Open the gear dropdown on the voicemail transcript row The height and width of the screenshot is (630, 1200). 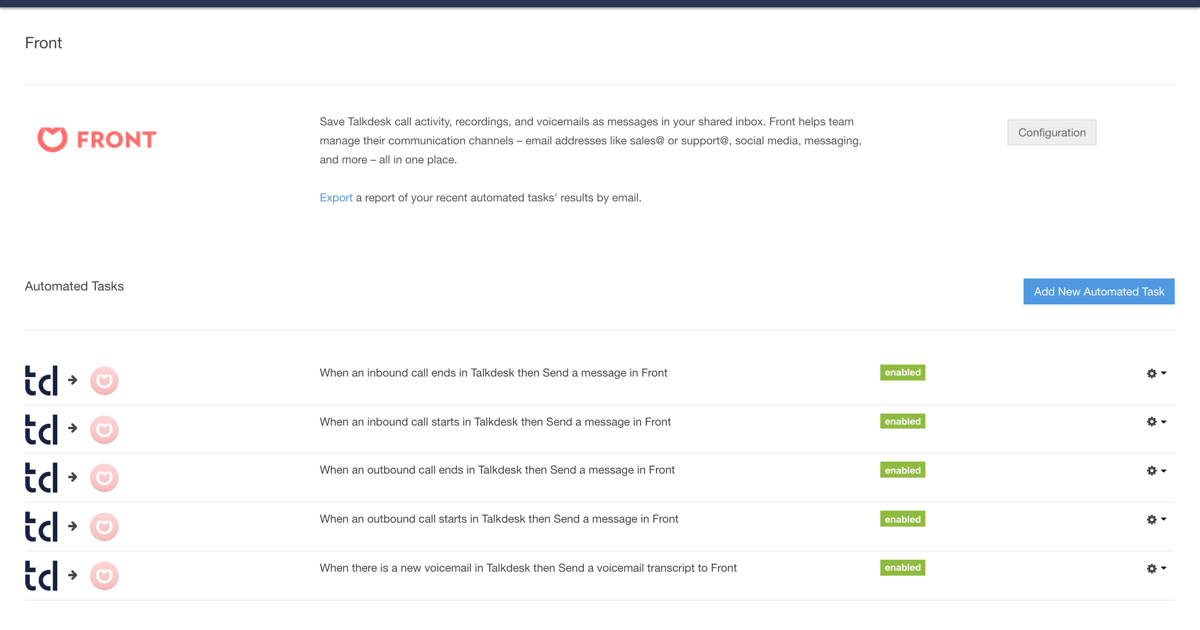(1154, 568)
